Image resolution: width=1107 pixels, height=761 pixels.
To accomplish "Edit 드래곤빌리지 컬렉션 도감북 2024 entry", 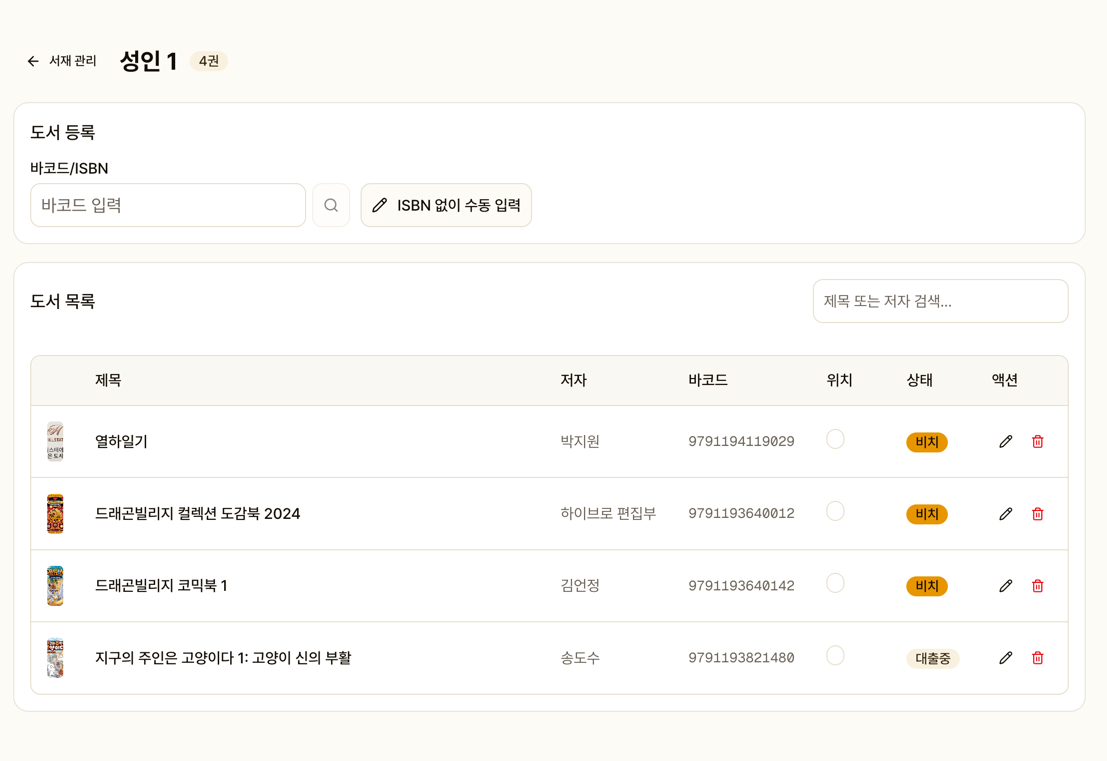I will coord(1005,514).
